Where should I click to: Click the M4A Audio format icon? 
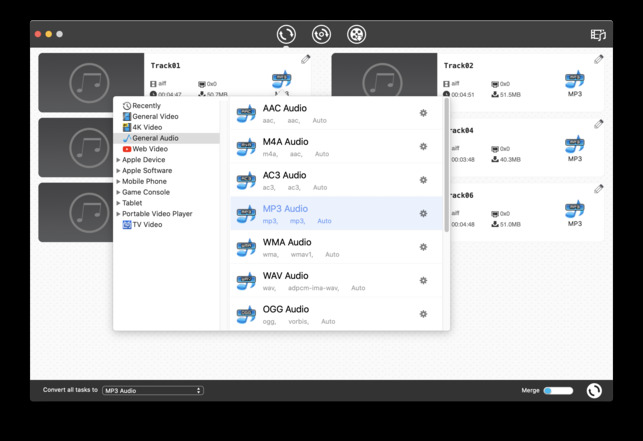(246, 147)
